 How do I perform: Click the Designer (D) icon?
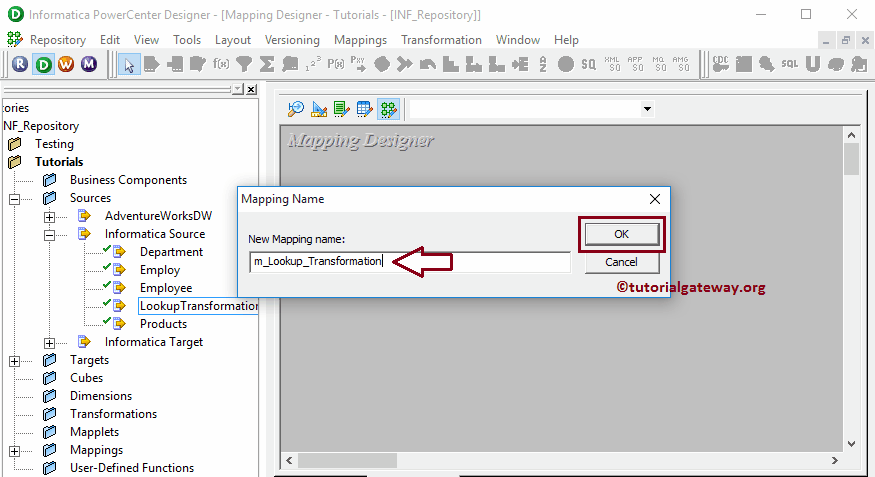click(43, 64)
